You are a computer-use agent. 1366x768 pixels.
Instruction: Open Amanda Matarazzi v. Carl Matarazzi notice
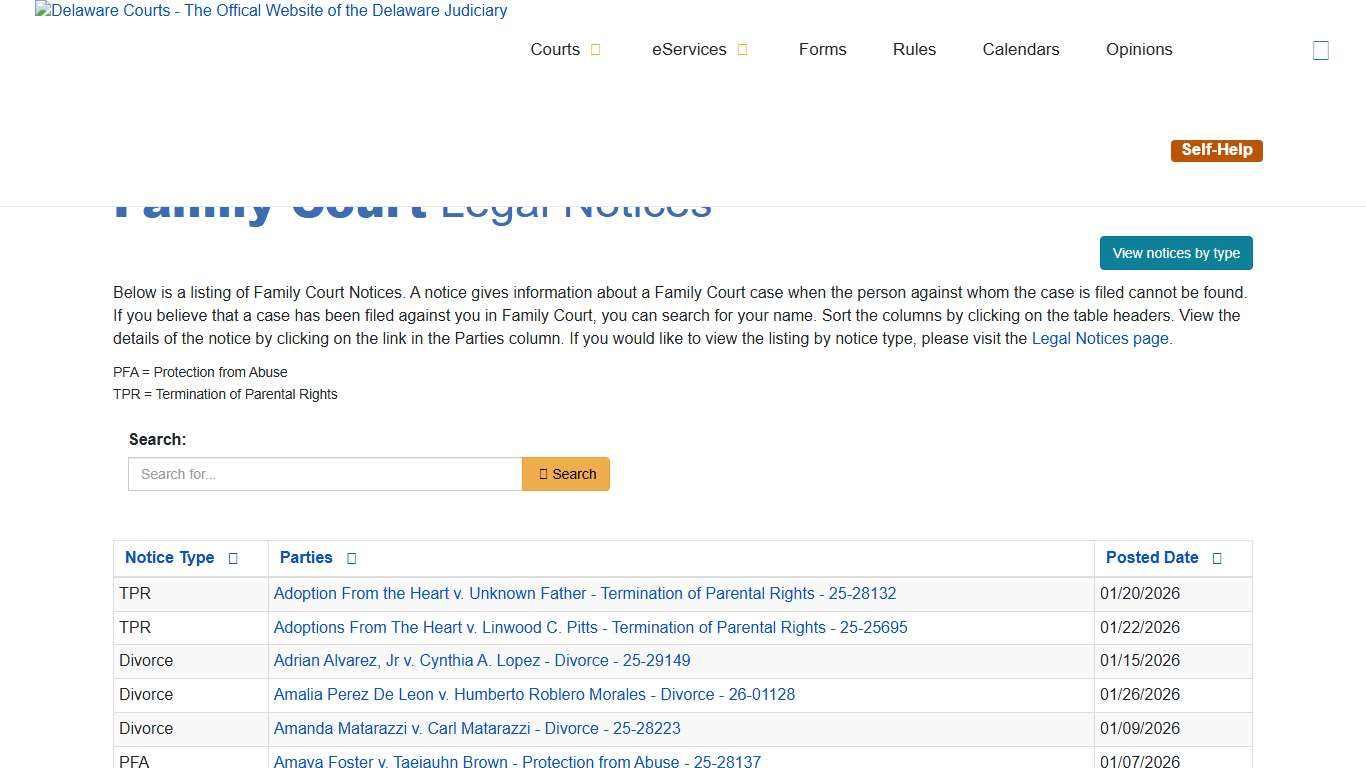coord(476,729)
